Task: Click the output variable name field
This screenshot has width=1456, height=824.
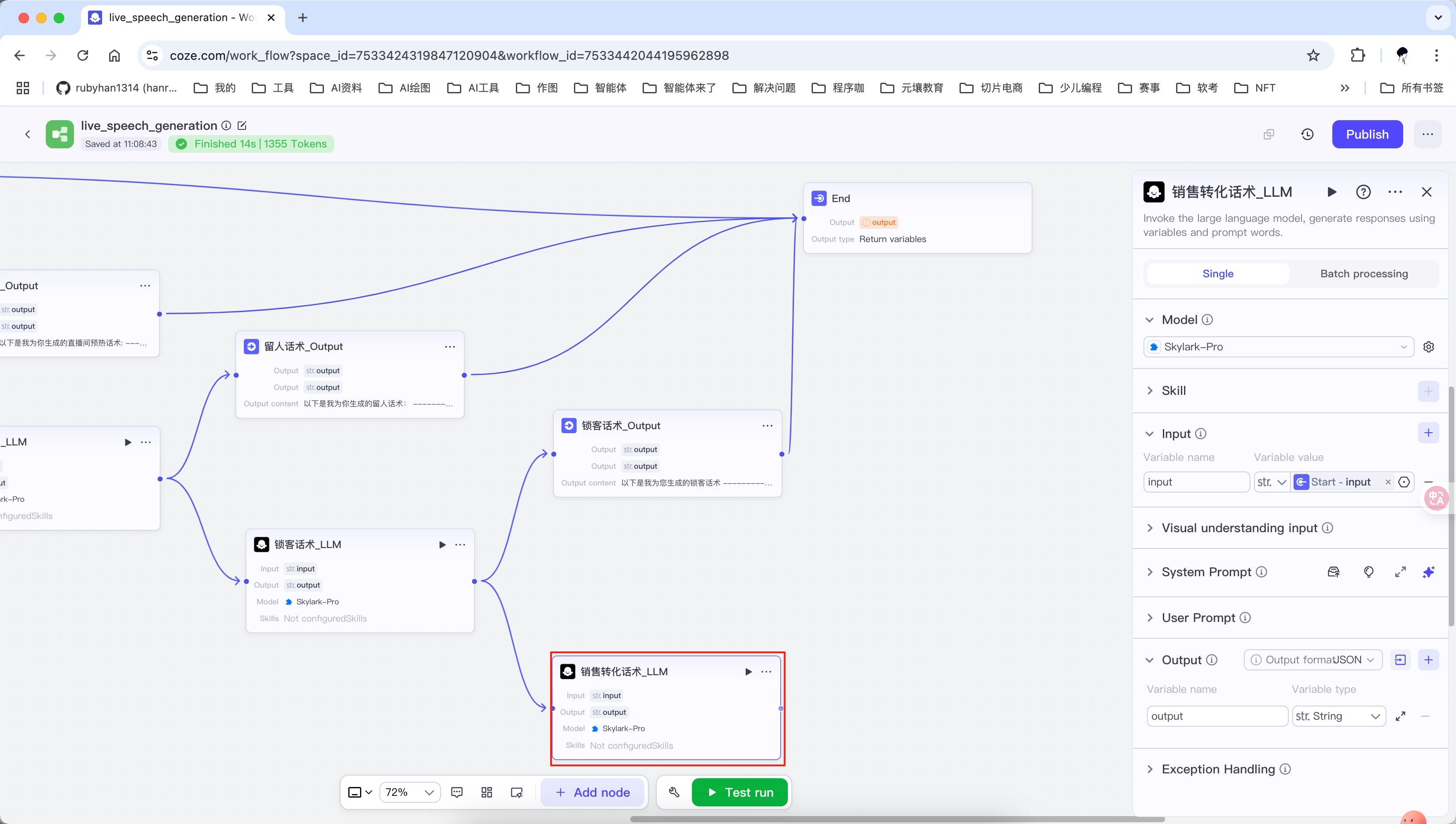Action: 1217,716
